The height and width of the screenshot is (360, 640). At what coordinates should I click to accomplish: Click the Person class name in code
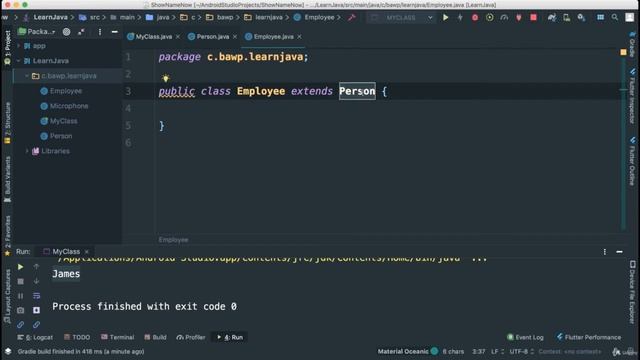tap(357, 91)
